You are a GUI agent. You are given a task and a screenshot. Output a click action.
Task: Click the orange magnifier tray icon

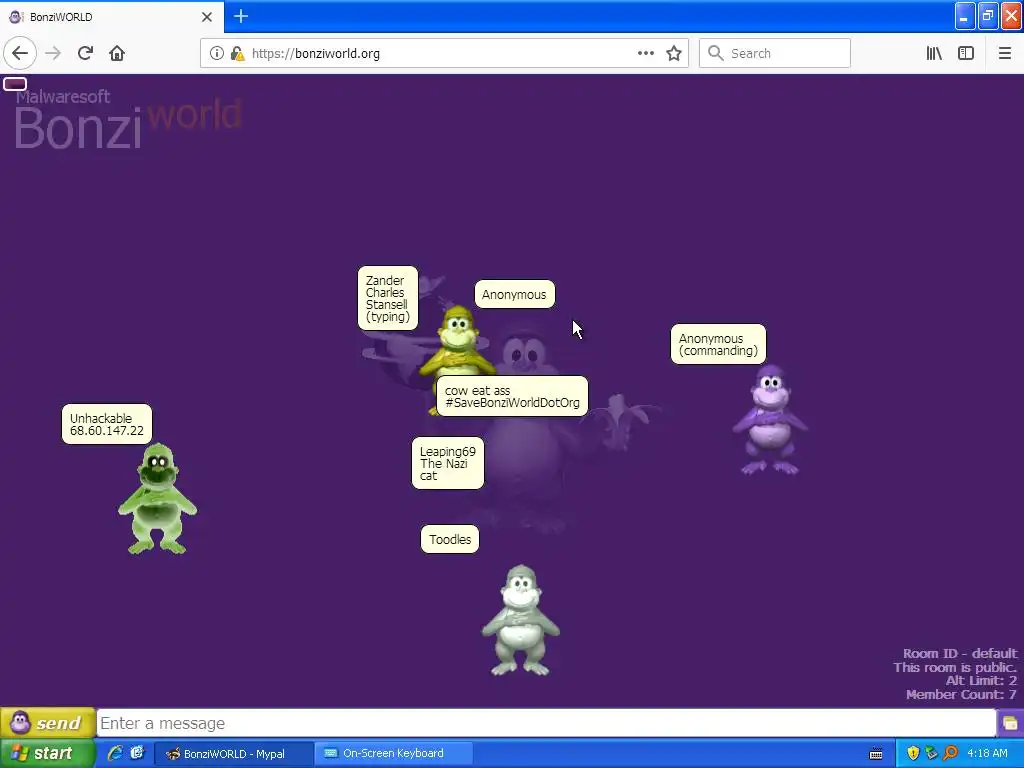coord(950,754)
